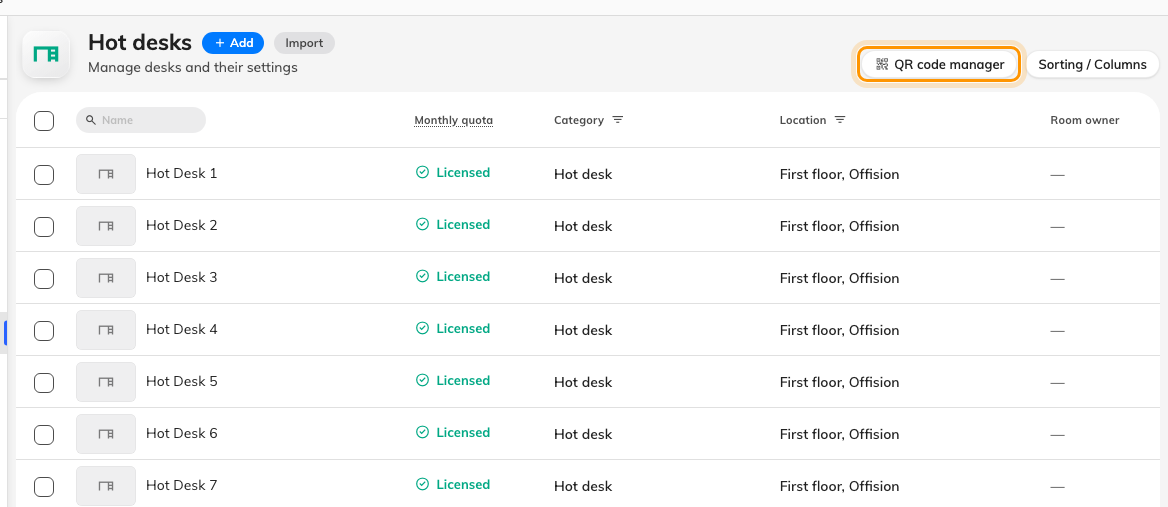The height and width of the screenshot is (507, 1168).
Task: Open the Hot Desk 7 name
Action: [x=182, y=485]
